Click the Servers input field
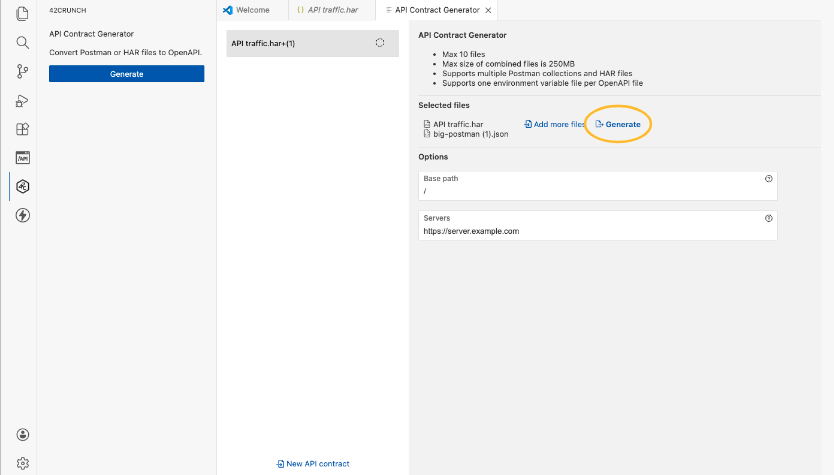The height and width of the screenshot is (475, 834). 590,231
